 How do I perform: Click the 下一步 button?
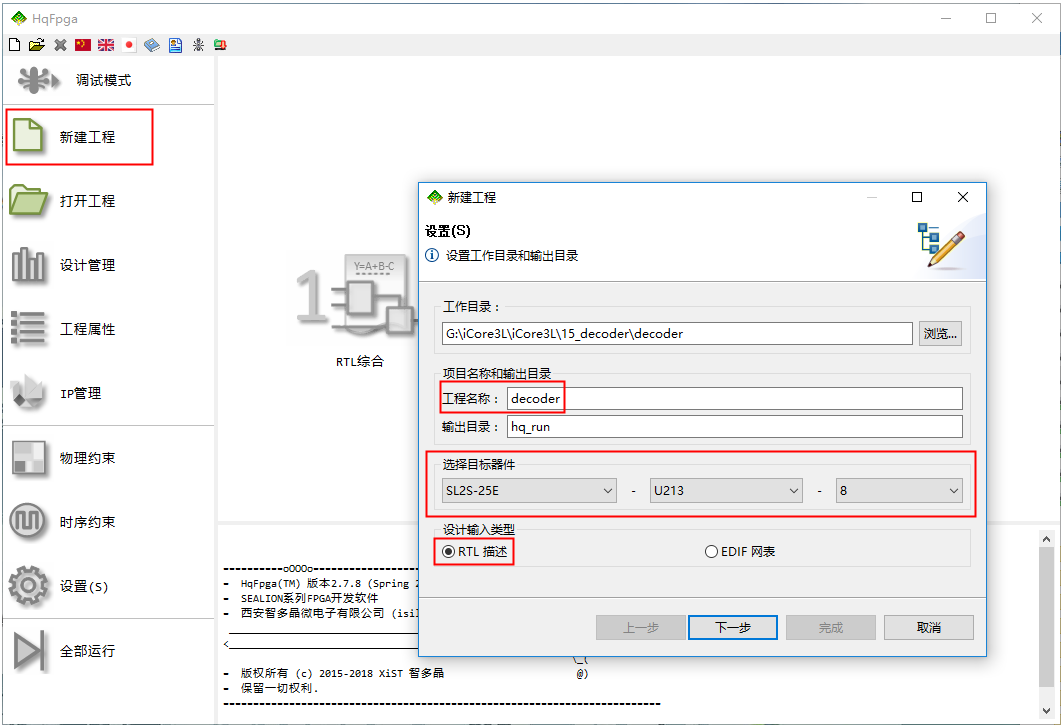(x=733, y=627)
